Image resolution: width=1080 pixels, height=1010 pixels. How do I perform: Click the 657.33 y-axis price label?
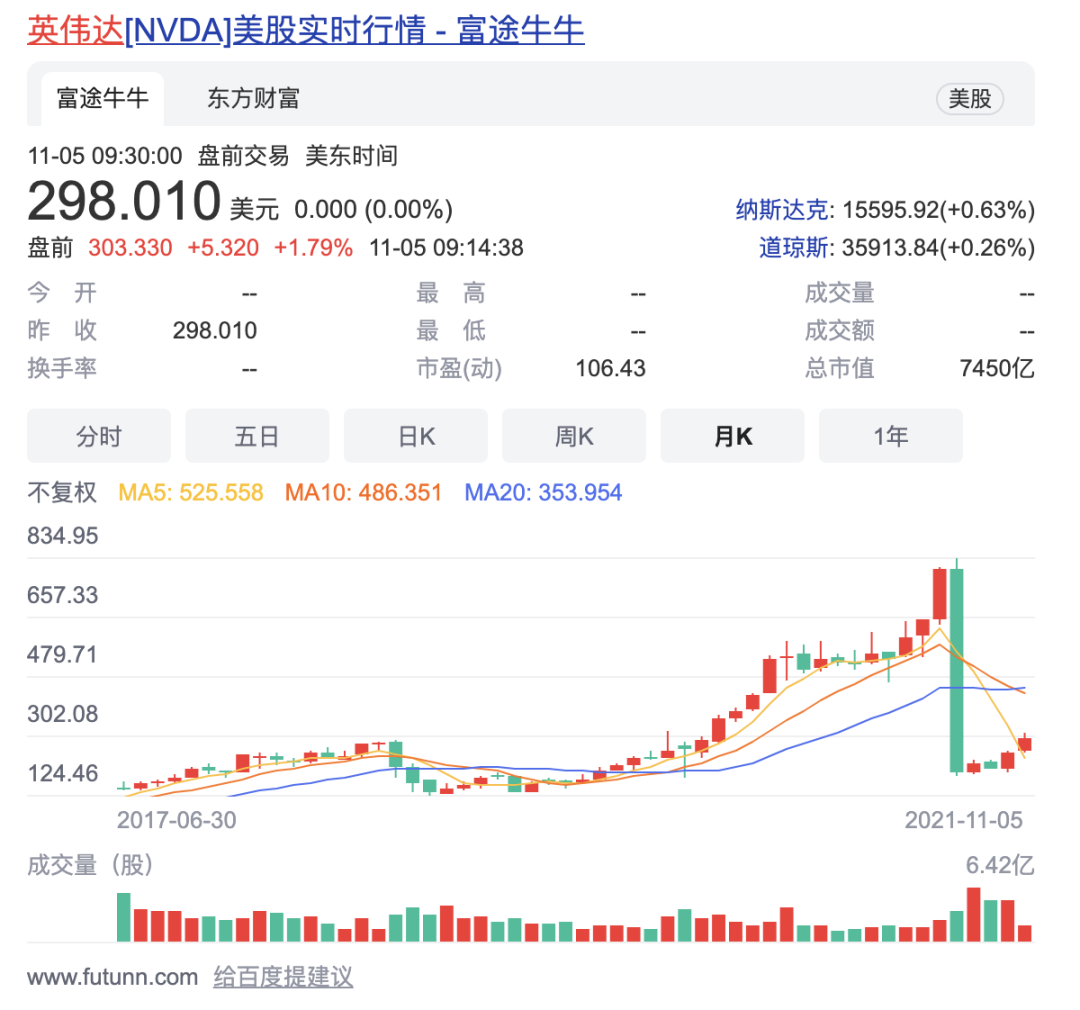(x=63, y=595)
